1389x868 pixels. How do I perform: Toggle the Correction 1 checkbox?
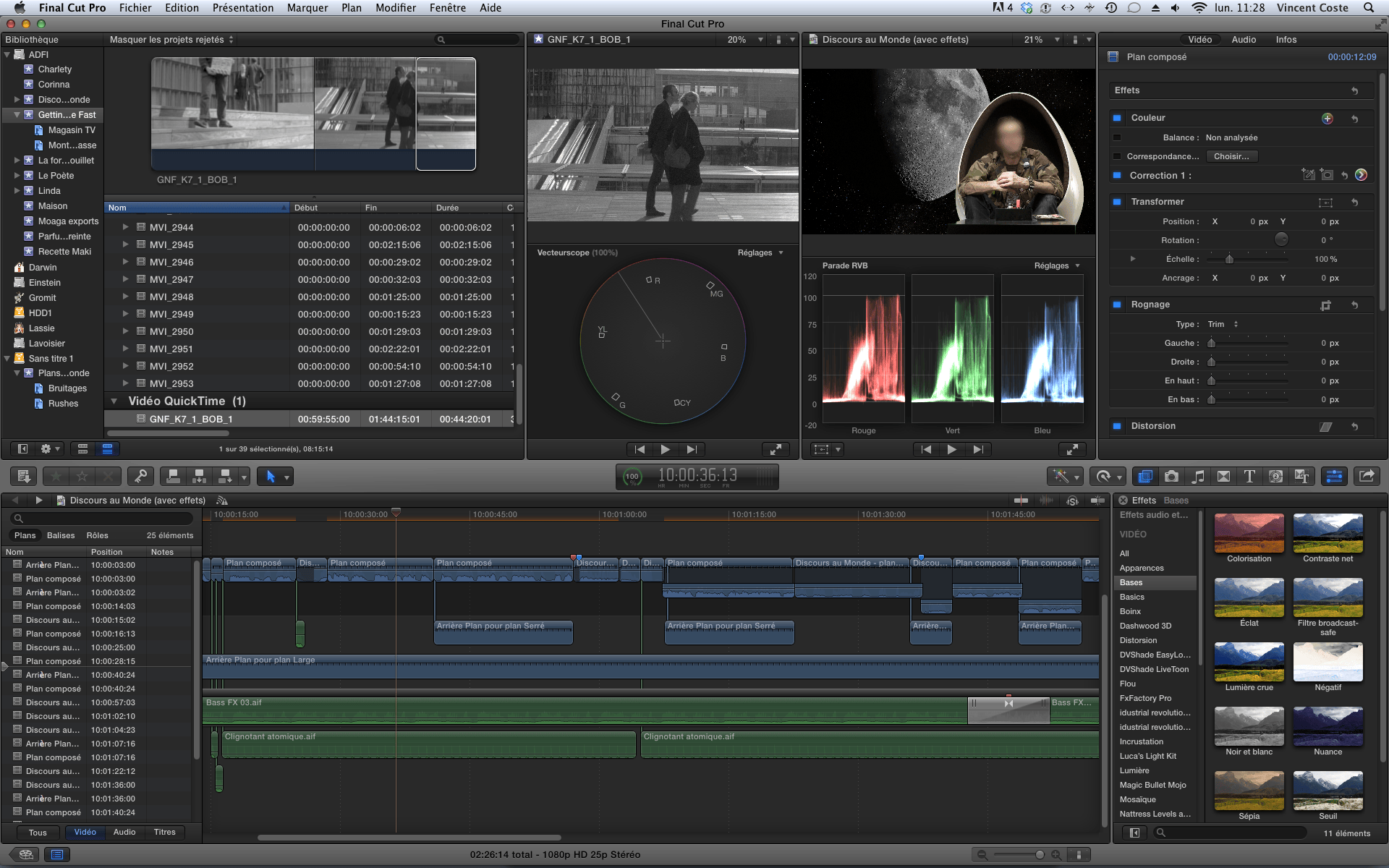pyautogui.click(x=1117, y=176)
